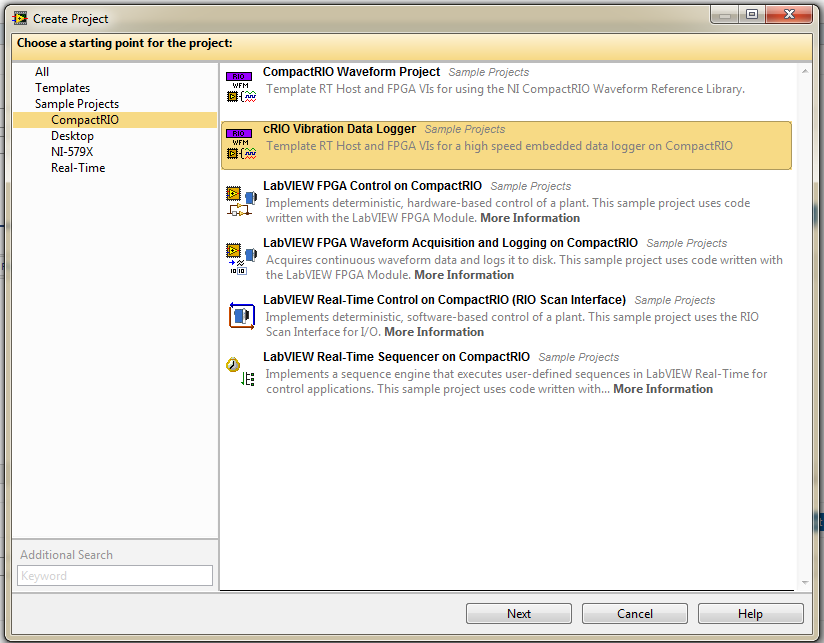Choose LabVIEW Real-Time Sequencer on CompactRIO title
Viewport: 824px width, 643px height.
tap(396, 357)
